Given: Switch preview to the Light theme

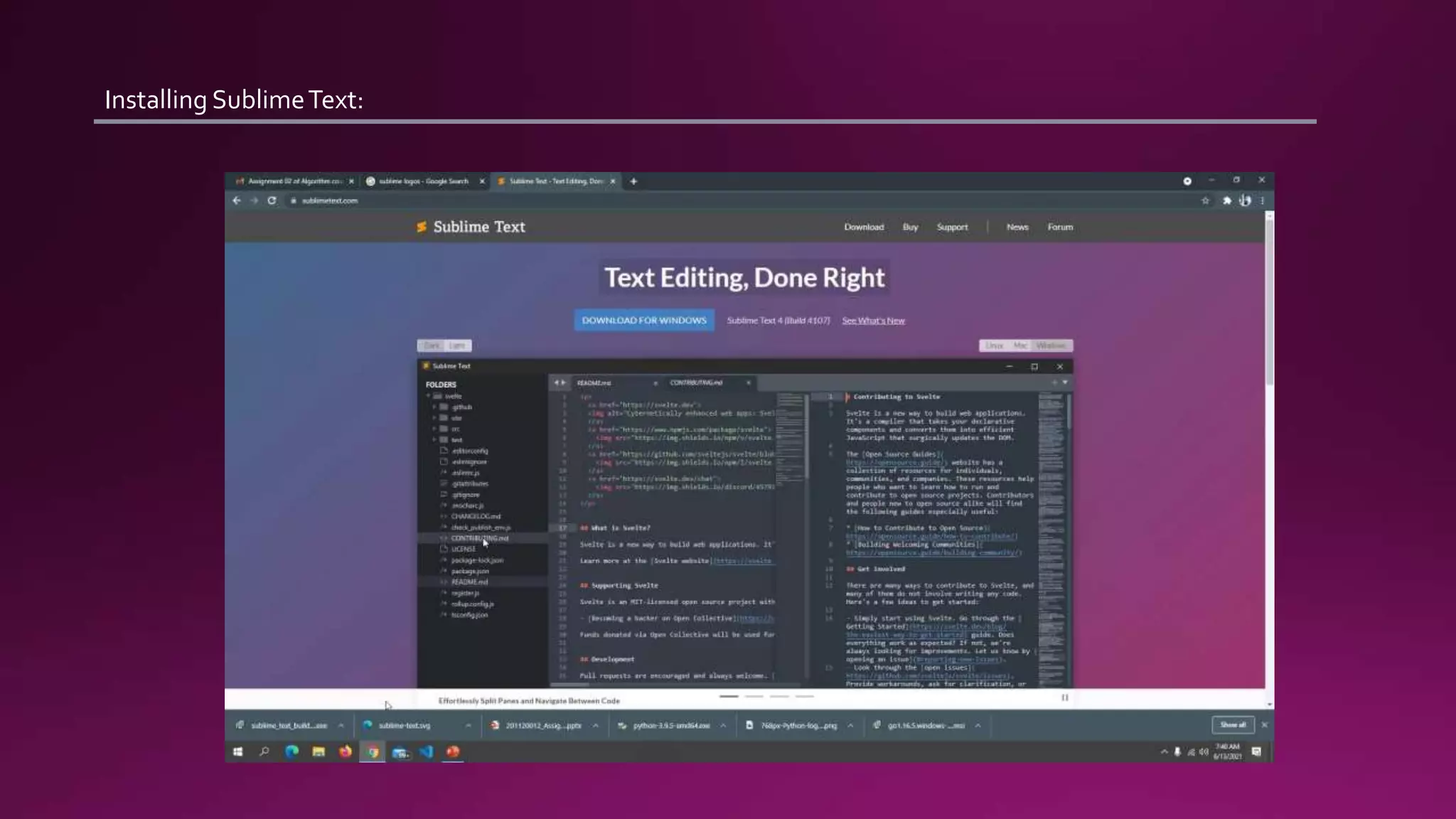Looking at the screenshot, I should click(x=457, y=346).
